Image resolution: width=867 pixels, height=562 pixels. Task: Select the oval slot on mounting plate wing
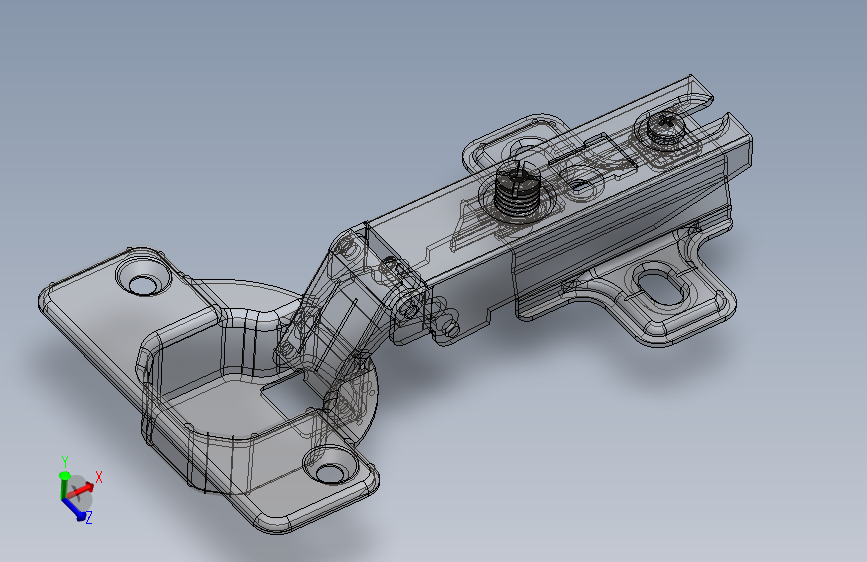pyautogui.click(x=663, y=287)
